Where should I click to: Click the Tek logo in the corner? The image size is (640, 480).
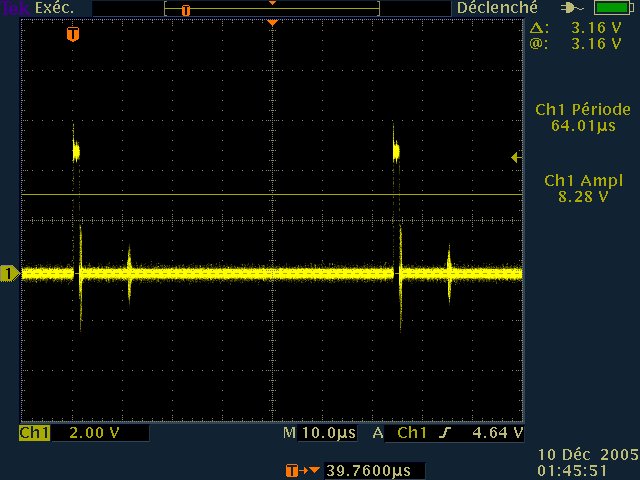click(x=11, y=7)
